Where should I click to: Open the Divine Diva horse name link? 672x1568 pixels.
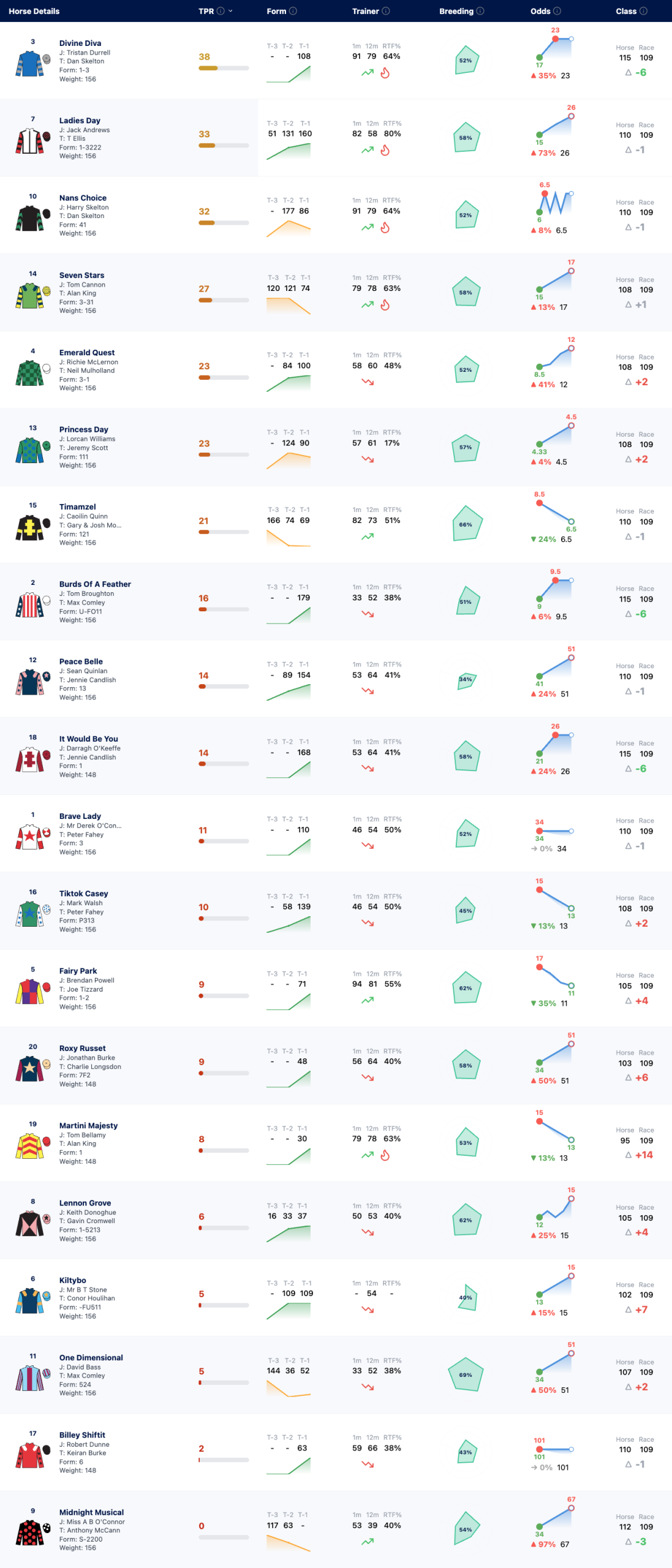[80, 43]
